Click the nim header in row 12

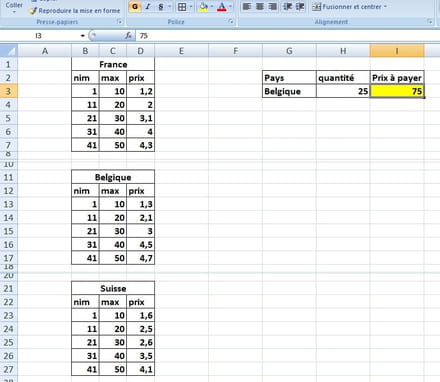(85, 191)
